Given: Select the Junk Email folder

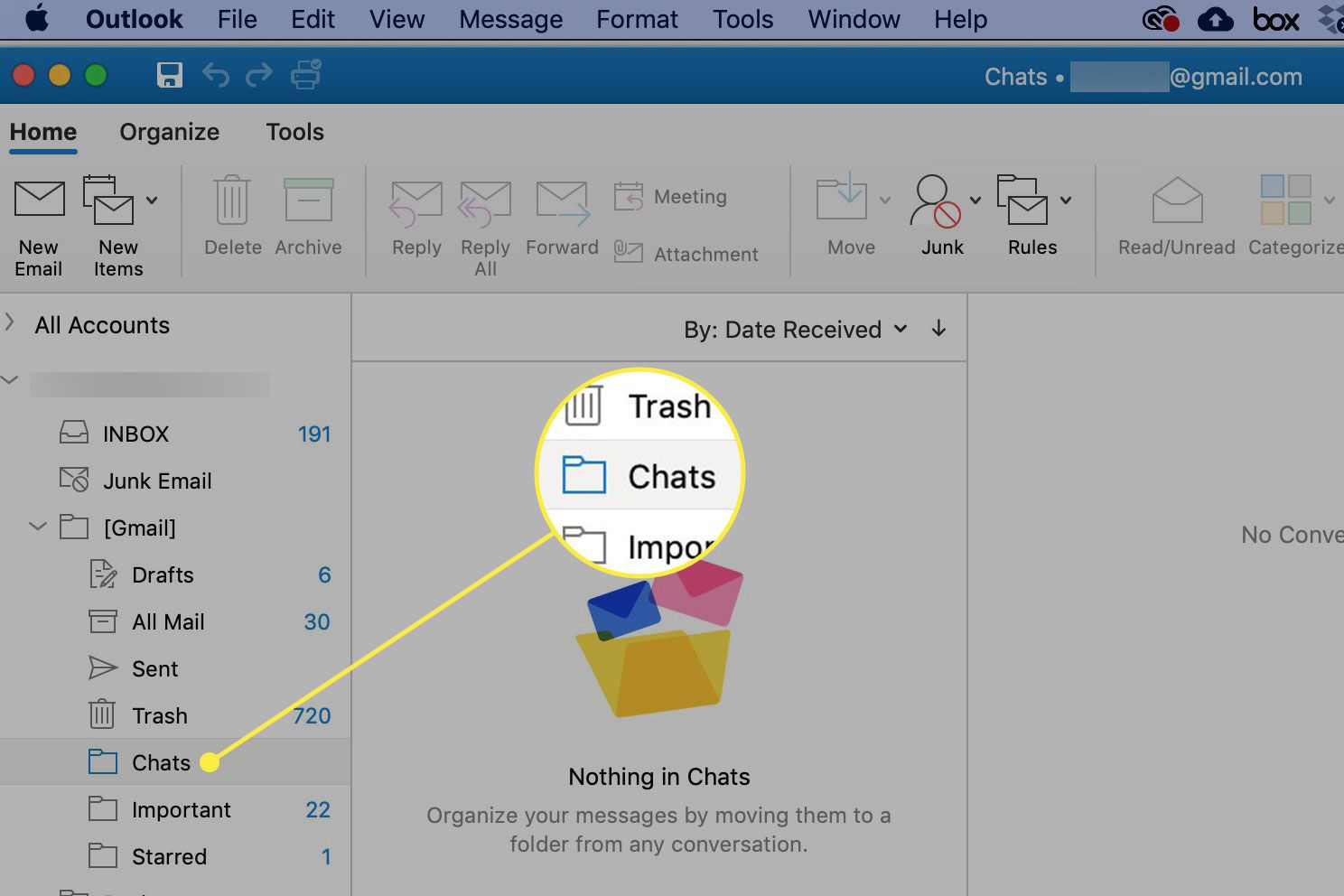Looking at the screenshot, I should click(x=175, y=481).
